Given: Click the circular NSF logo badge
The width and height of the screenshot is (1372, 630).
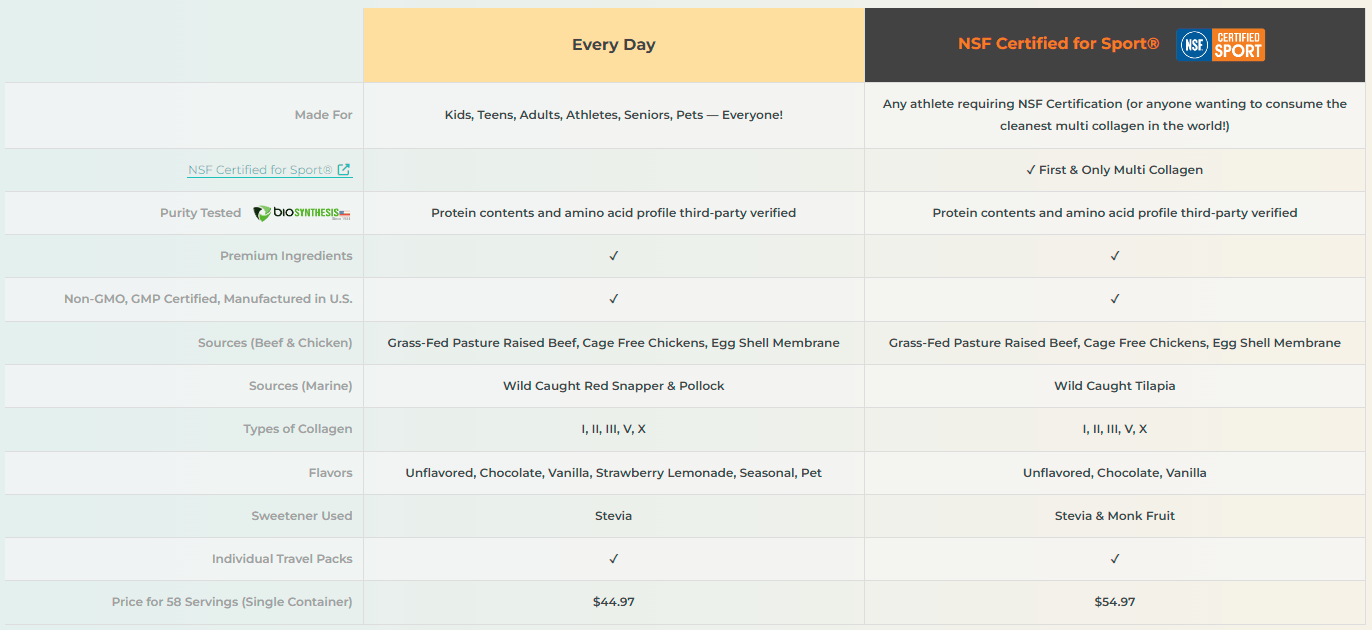Looking at the screenshot, I should [1193, 44].
